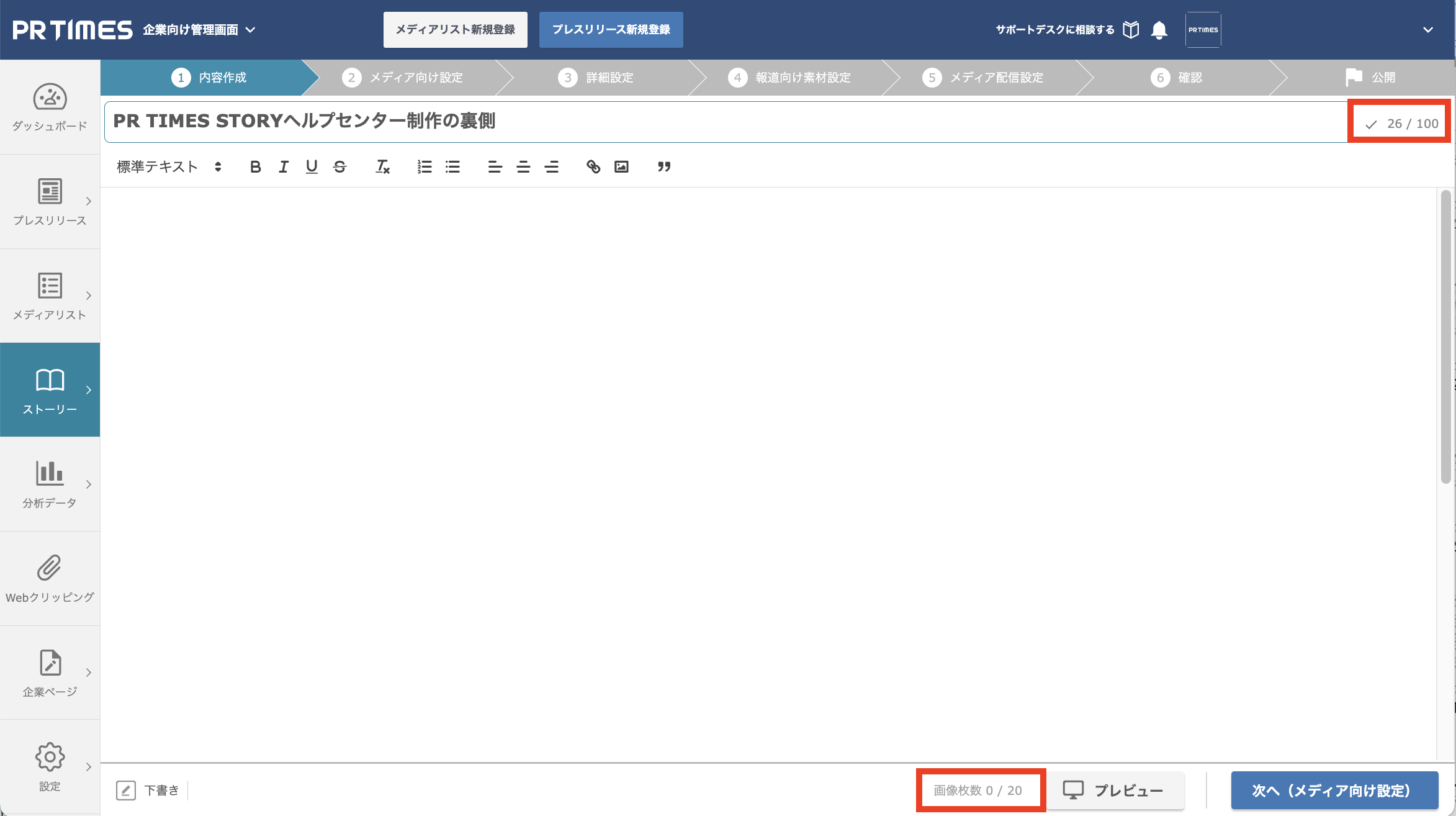Screen dimensions: 1456x816
Task: Click the editor vertical scrollbar
Action: 1446,337
